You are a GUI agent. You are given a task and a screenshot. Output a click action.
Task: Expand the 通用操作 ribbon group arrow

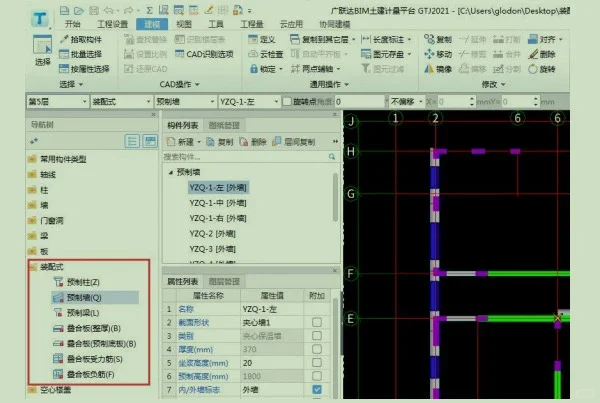click(x=347, y=84)
